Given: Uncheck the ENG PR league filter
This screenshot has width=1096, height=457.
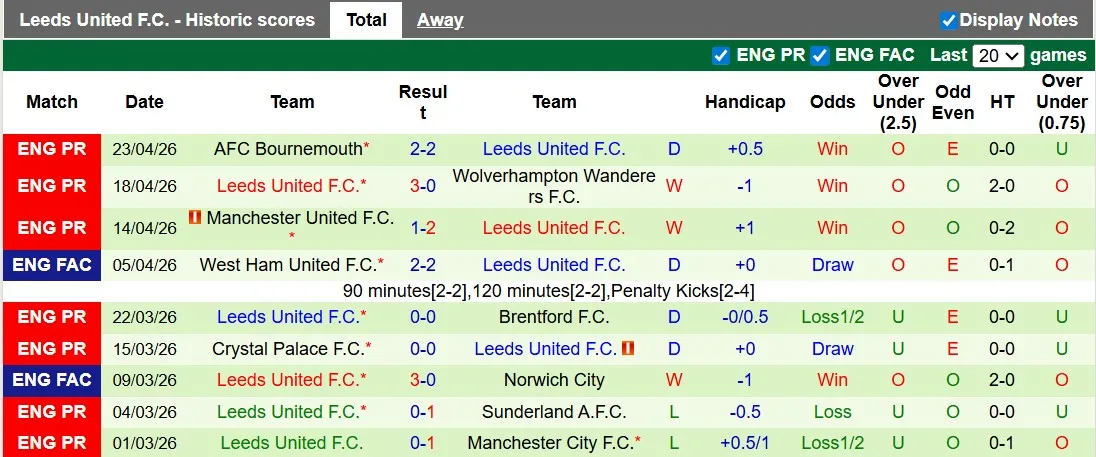Looking at the screenshot, I should point(721,55).
